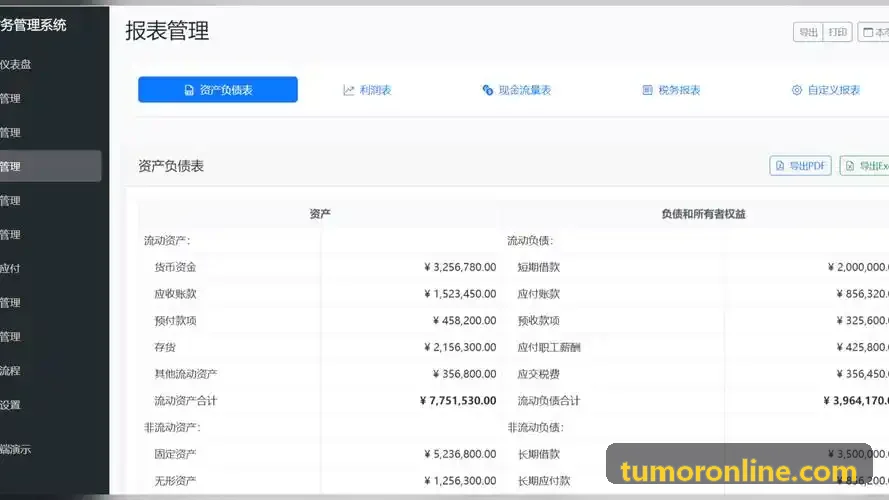Click the calendar icon at top right
Viewport: 889px width, 500px height.
click(868, 32)
